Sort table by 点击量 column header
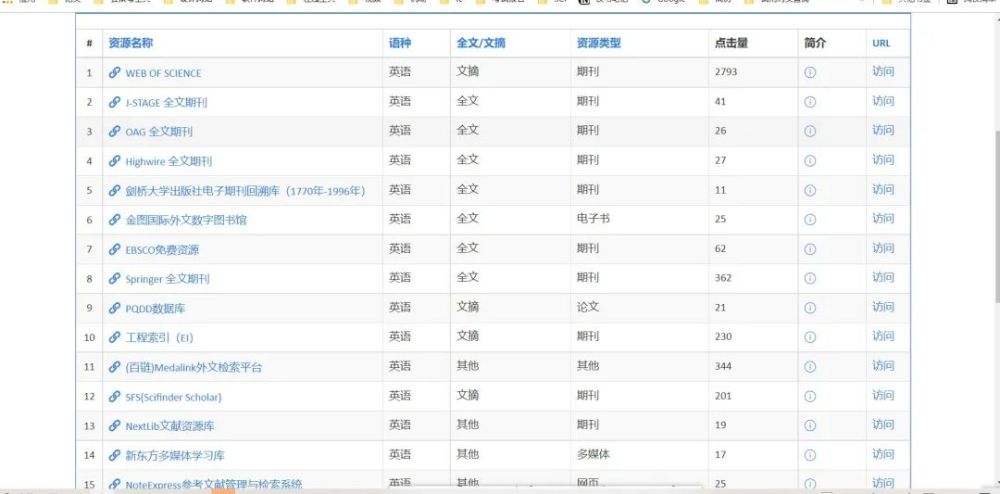Image resolution: width=1000 pixels, height=494 pixels. click(x=731, y=43)
